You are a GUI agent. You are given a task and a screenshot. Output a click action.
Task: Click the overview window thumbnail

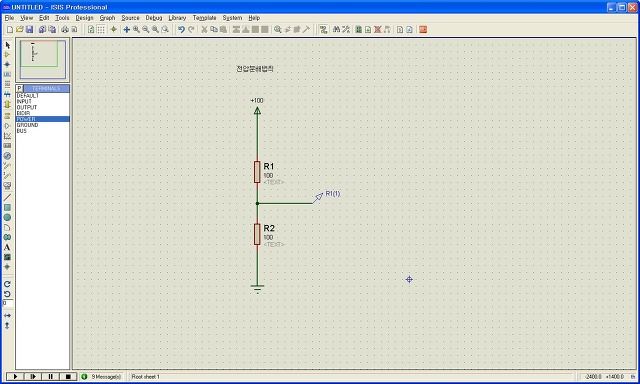coord(42,59)
